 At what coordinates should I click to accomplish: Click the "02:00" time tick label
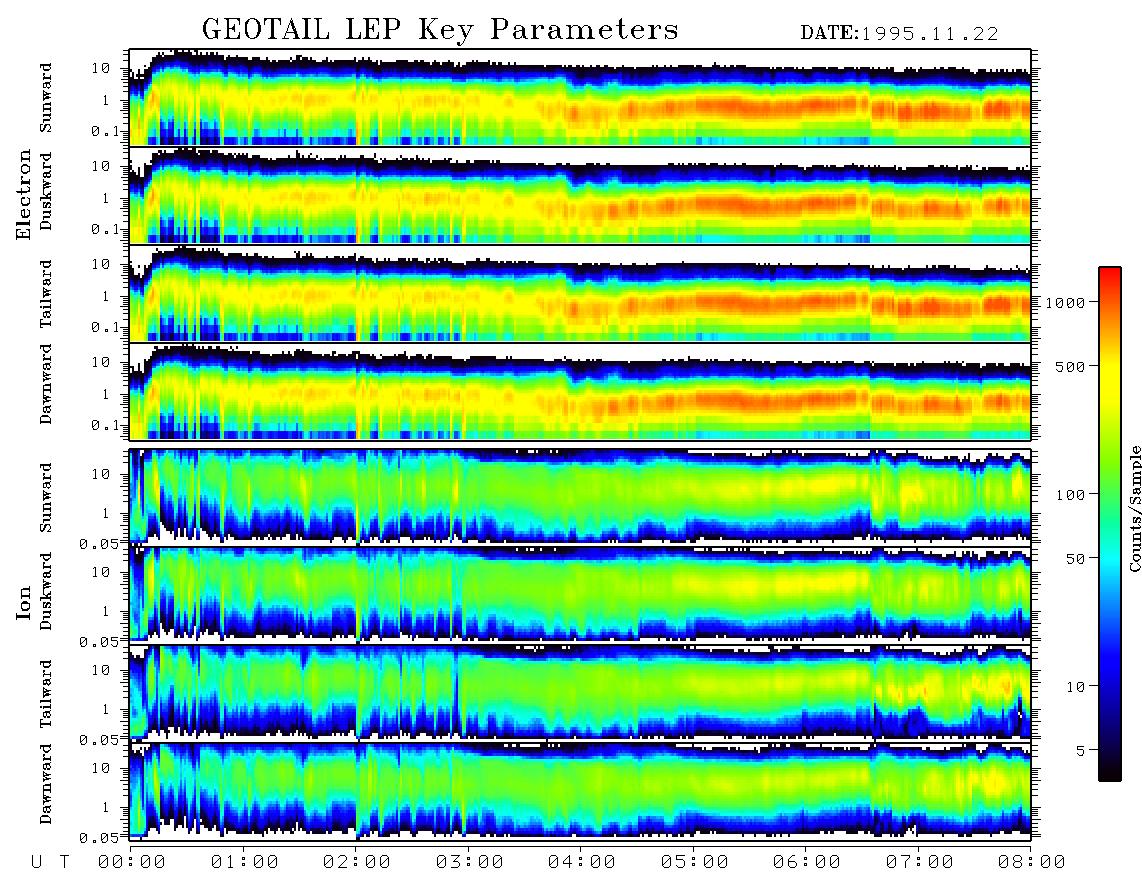357,862
